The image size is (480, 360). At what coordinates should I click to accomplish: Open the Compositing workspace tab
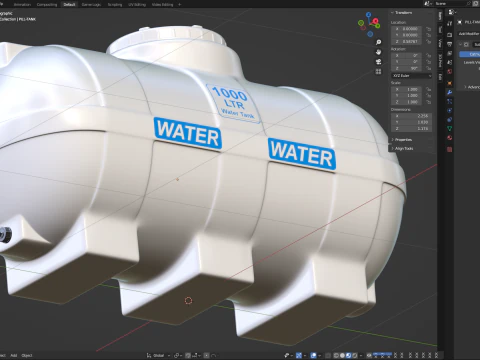click(47, 5)
